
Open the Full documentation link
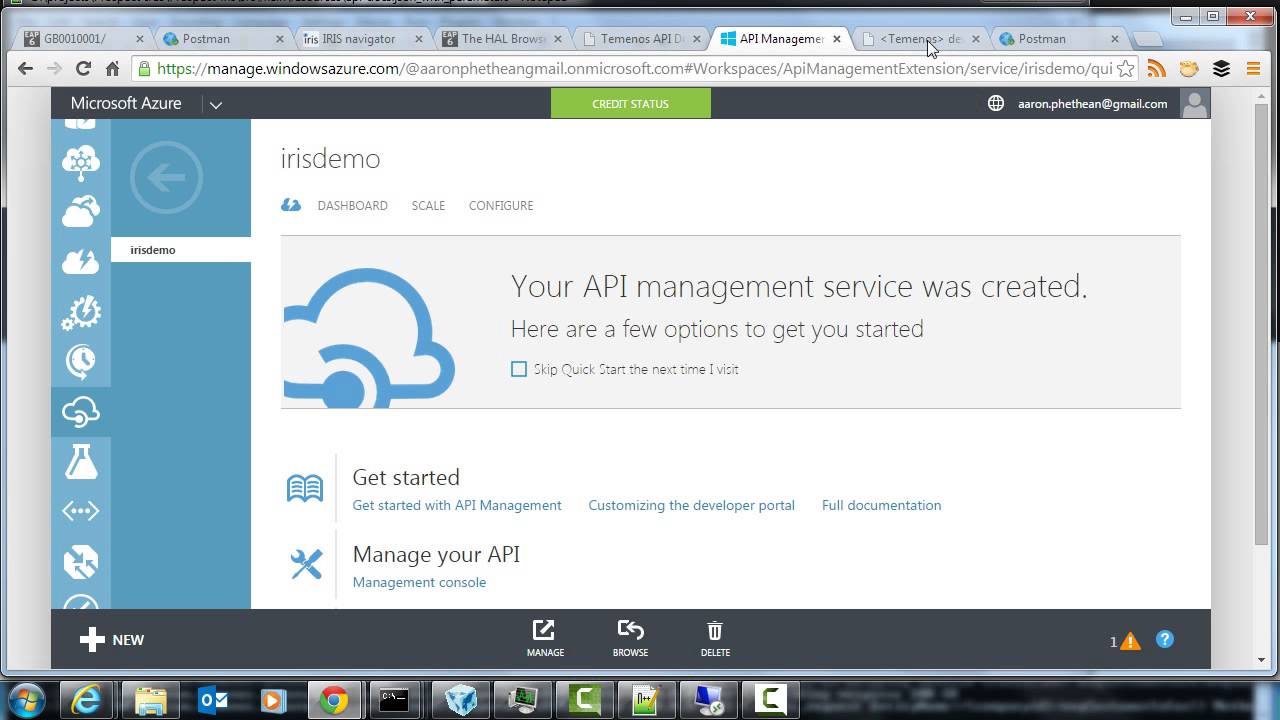(881, 506)
